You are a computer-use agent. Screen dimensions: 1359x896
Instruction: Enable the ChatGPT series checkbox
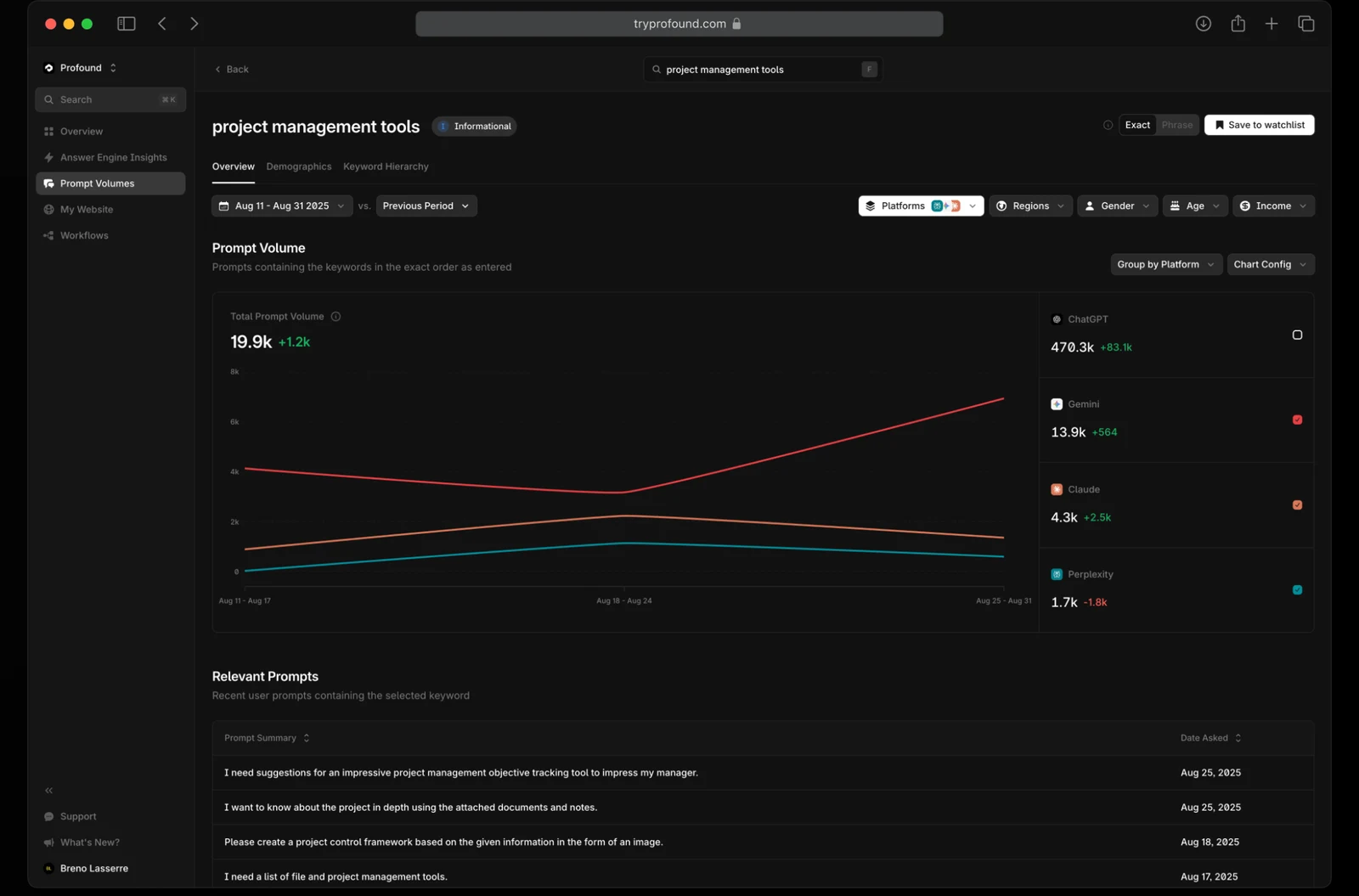(x=1297, y=335)
